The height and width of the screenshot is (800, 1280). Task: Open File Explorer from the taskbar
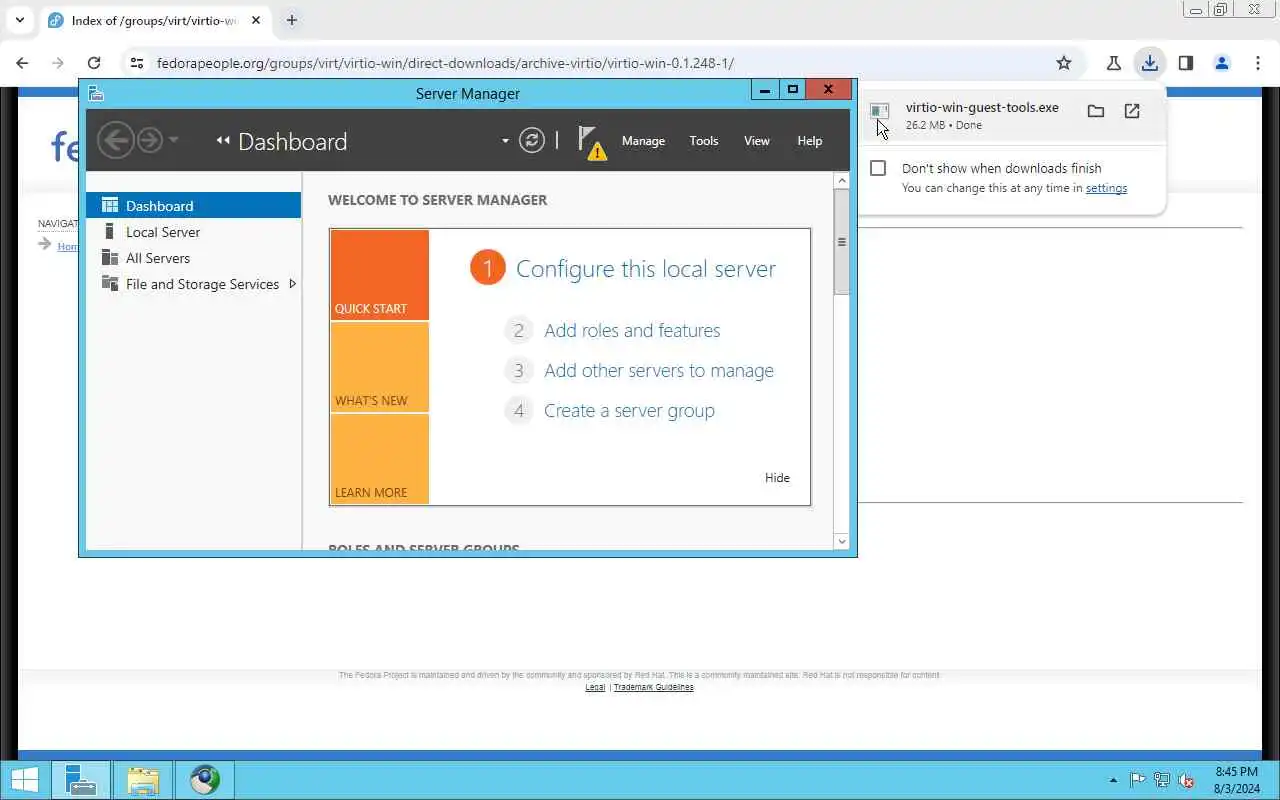point(143,780)
